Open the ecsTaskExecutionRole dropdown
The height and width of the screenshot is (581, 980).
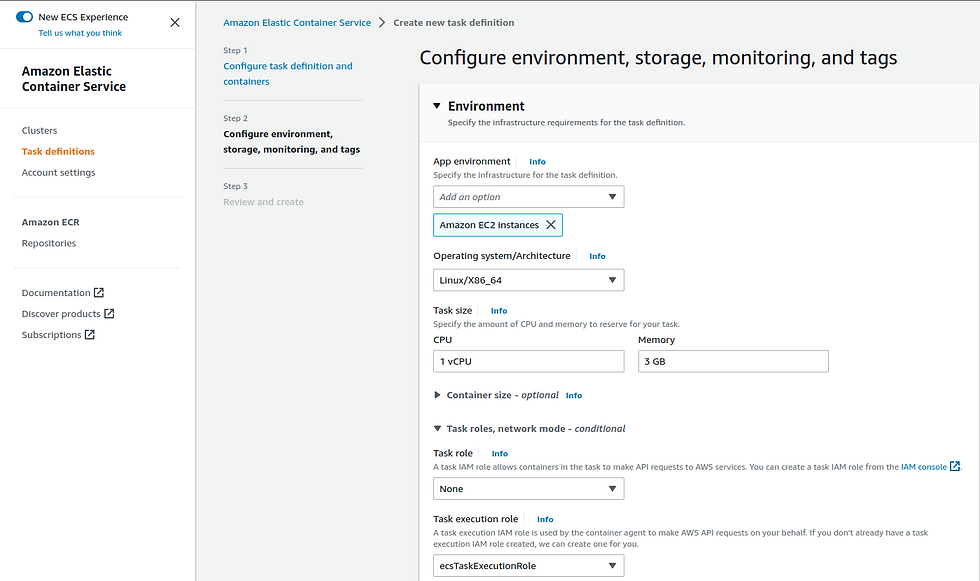[x=528, y=565]
